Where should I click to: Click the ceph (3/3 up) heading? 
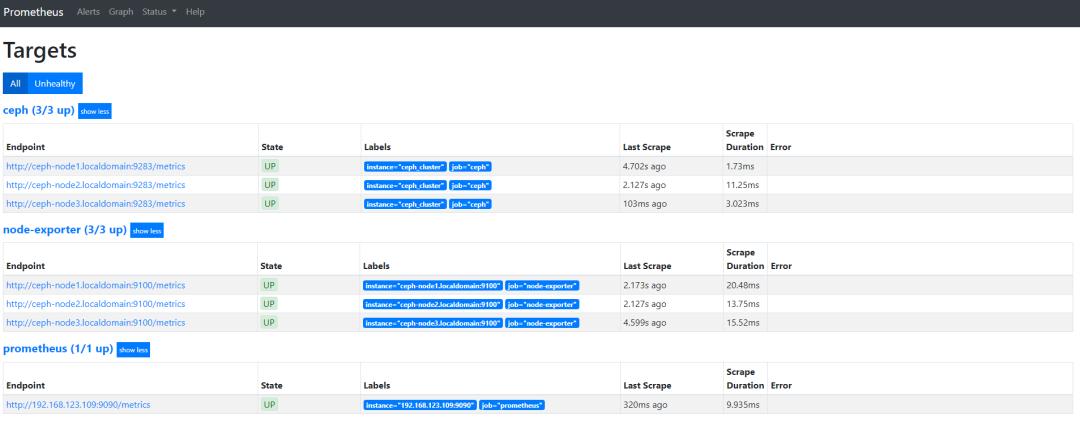point(39,110)
